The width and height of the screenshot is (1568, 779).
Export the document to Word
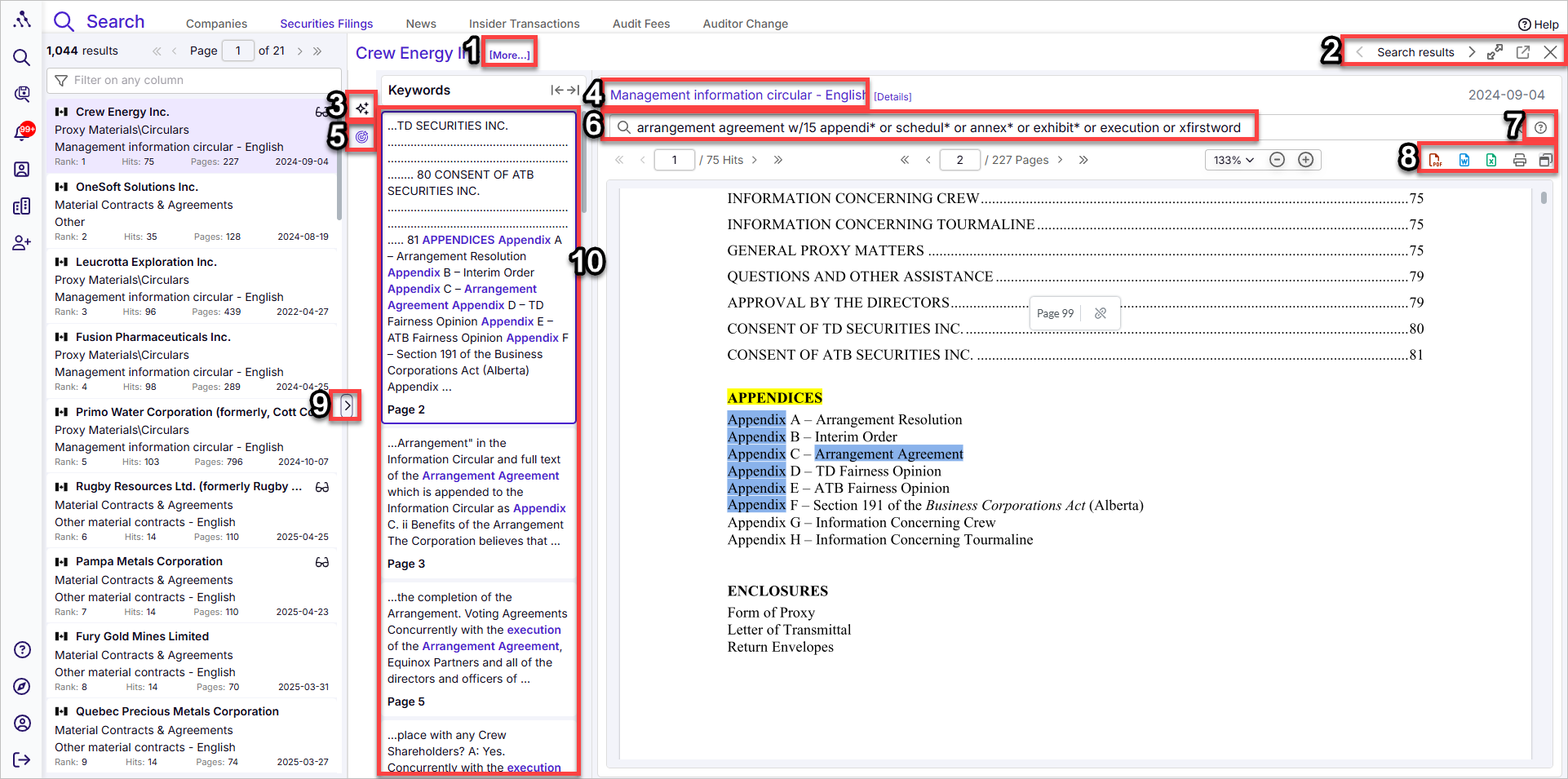point(1464,160)
